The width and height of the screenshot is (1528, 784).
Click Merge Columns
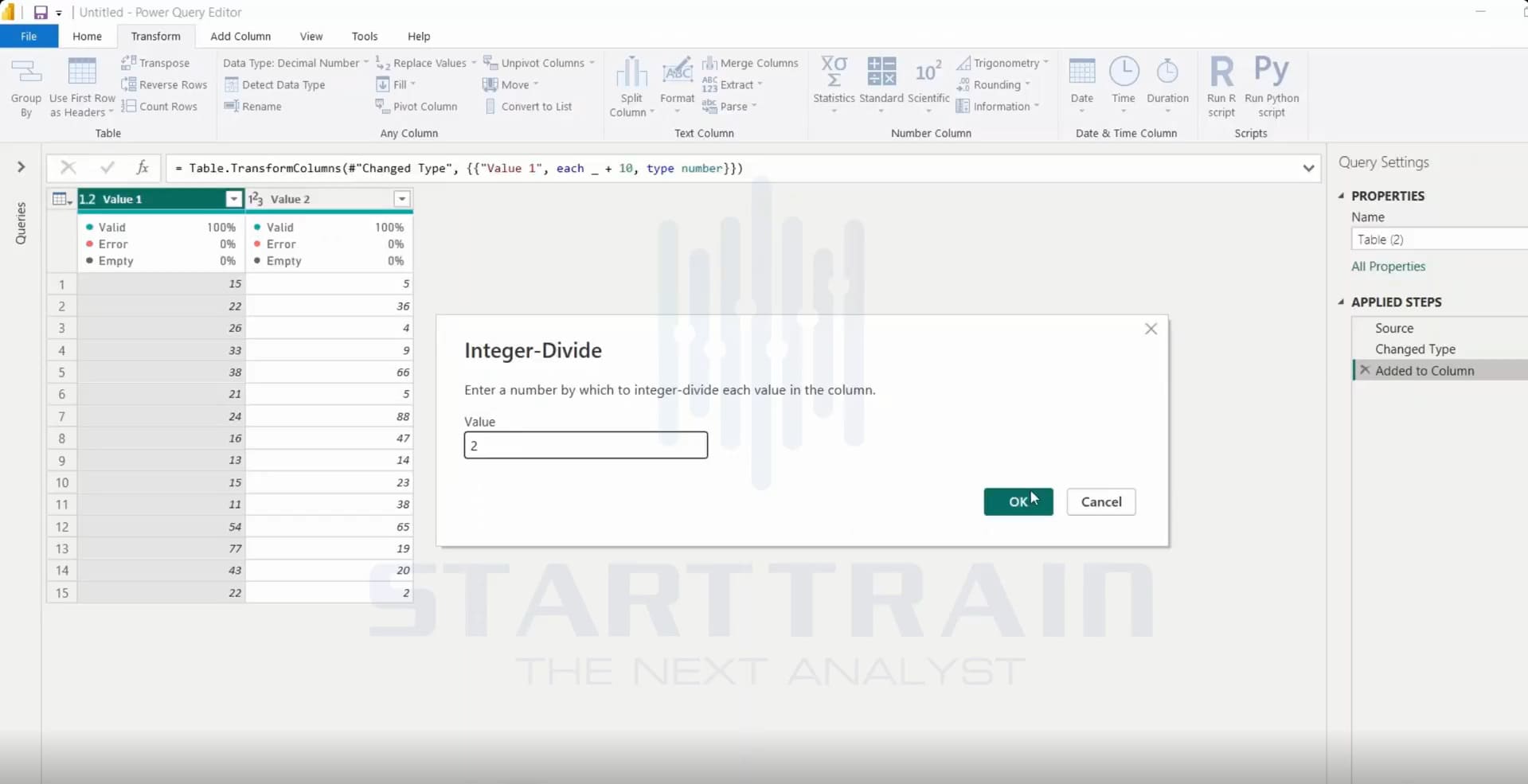750,63
